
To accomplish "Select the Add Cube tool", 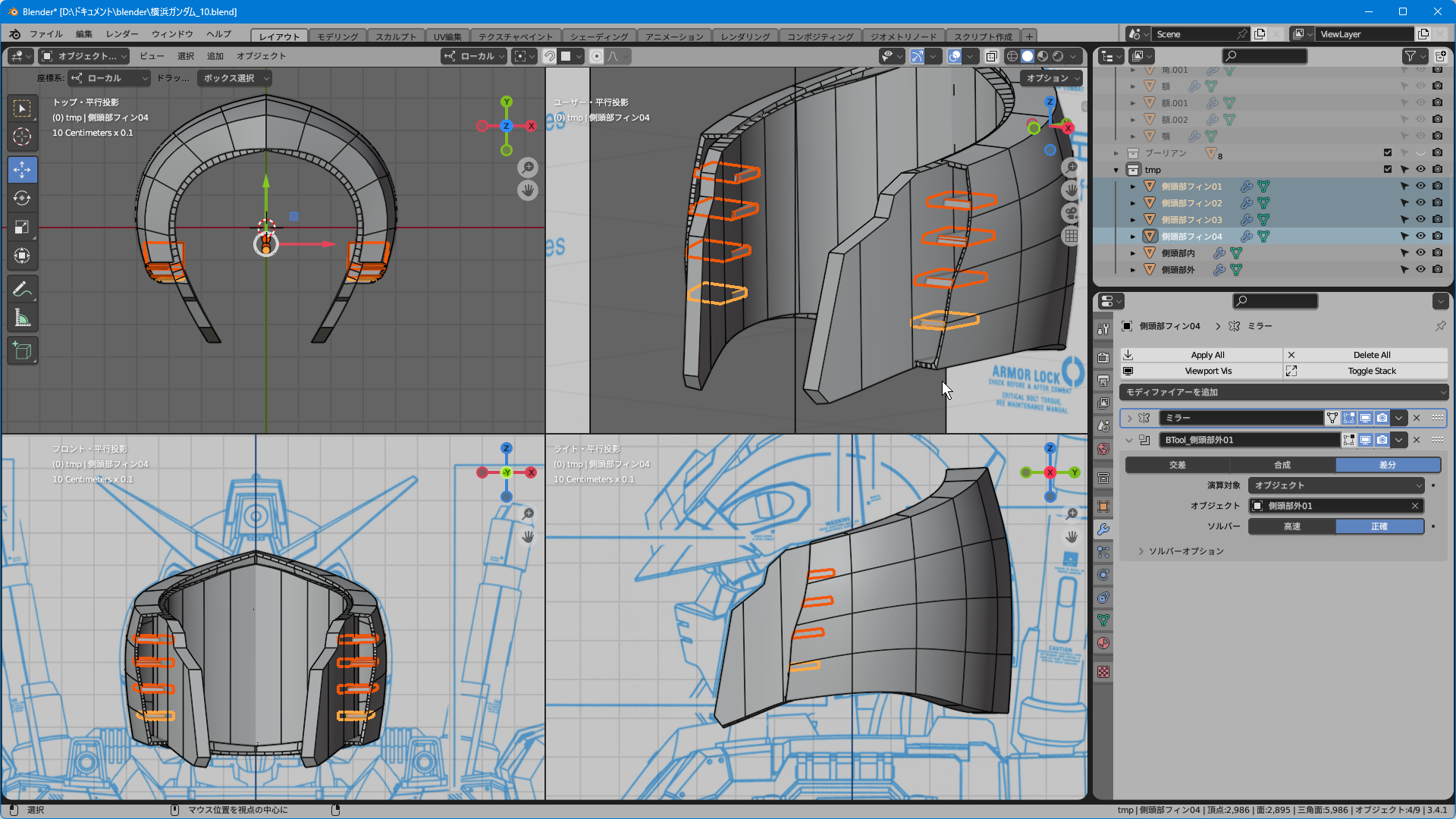I will [22, 351].
